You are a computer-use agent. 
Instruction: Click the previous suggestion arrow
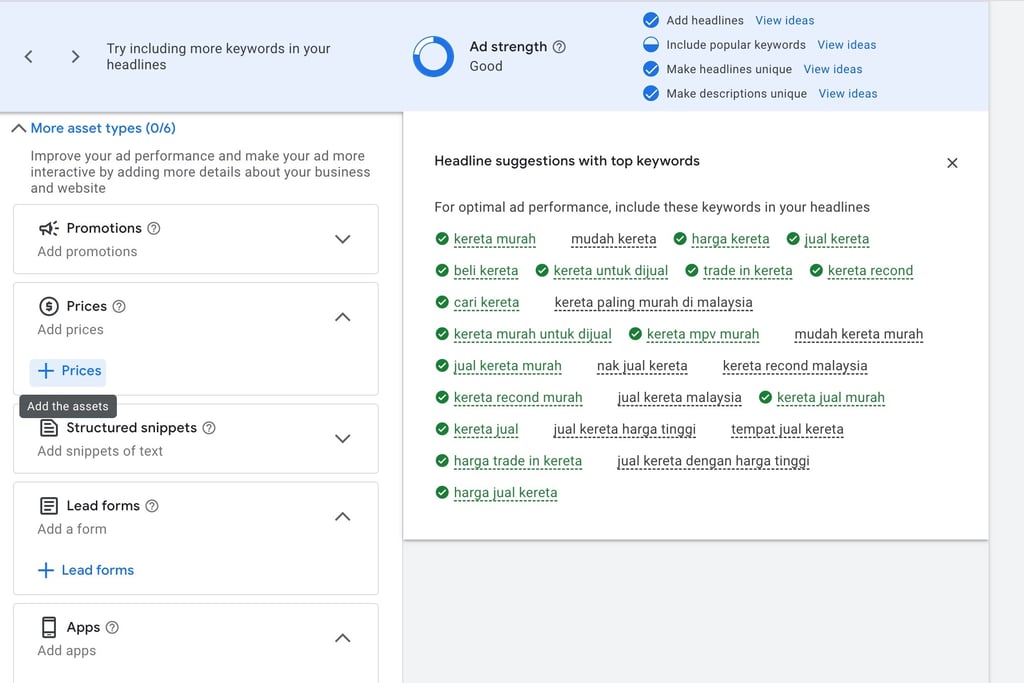29,57
